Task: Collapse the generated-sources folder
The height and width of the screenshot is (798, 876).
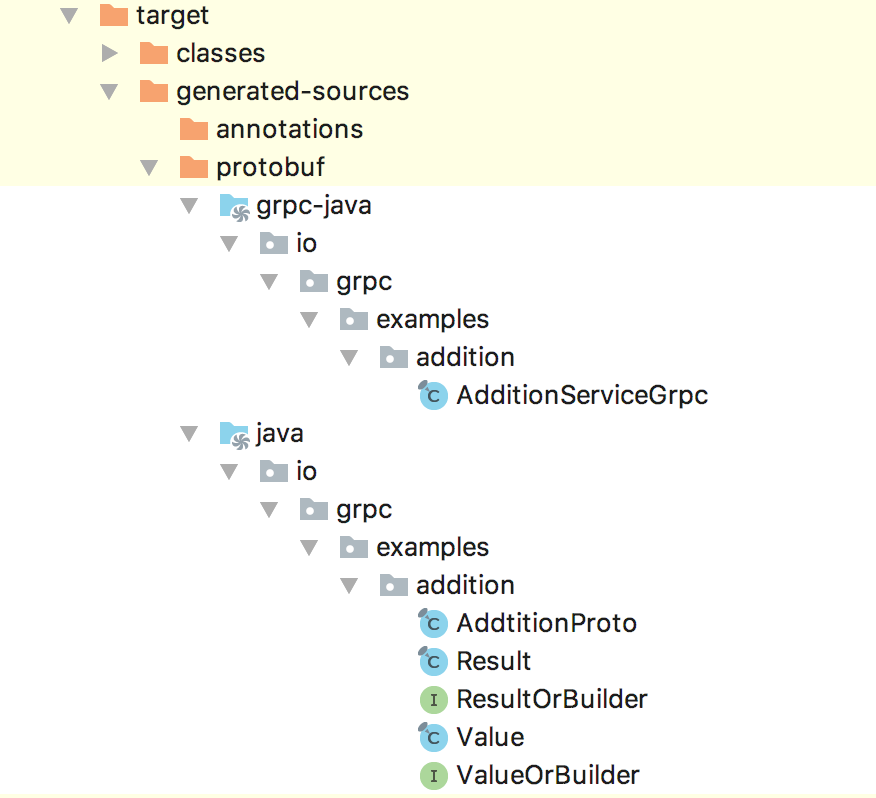Action: coord(110,92)
